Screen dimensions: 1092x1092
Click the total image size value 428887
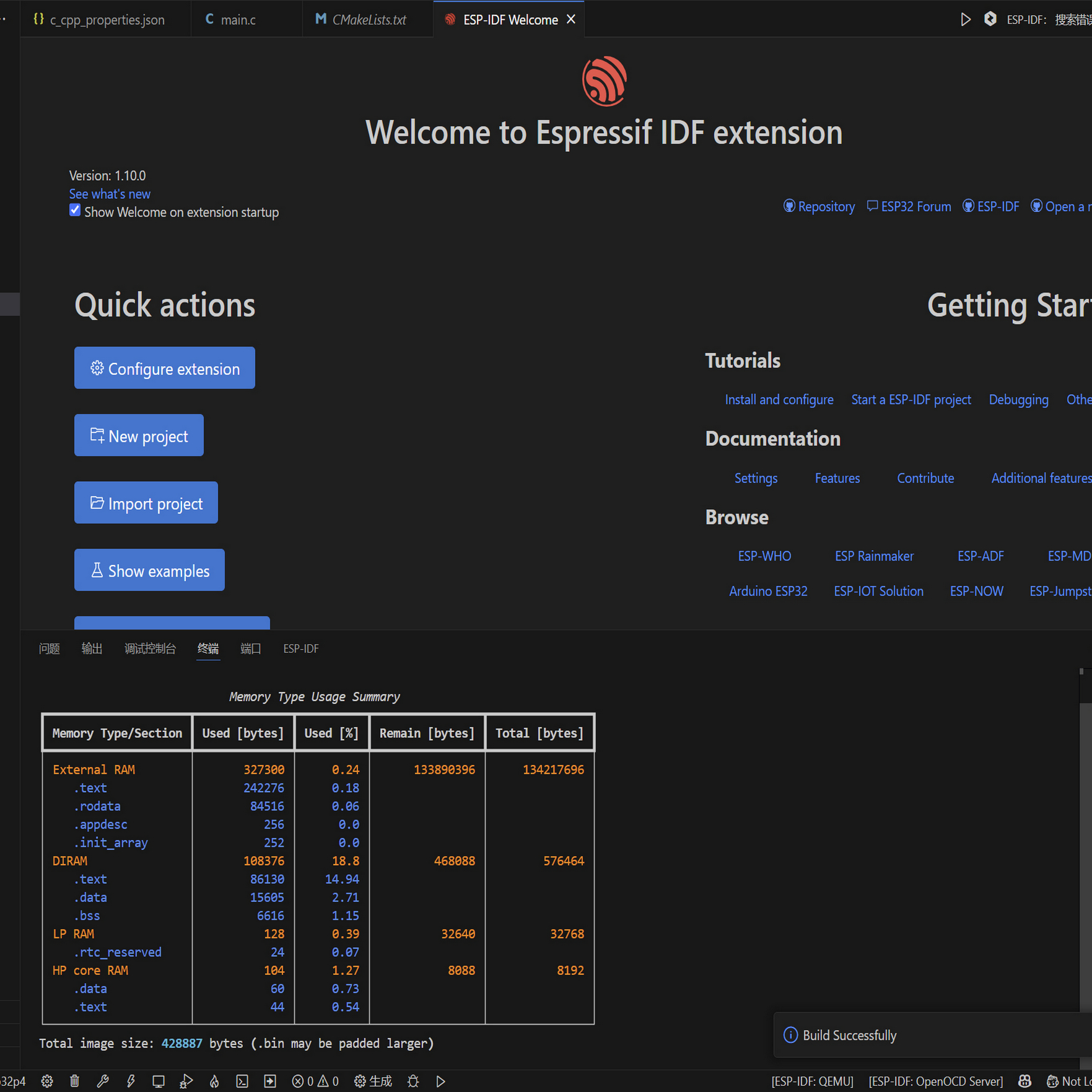coord(181,1044)
